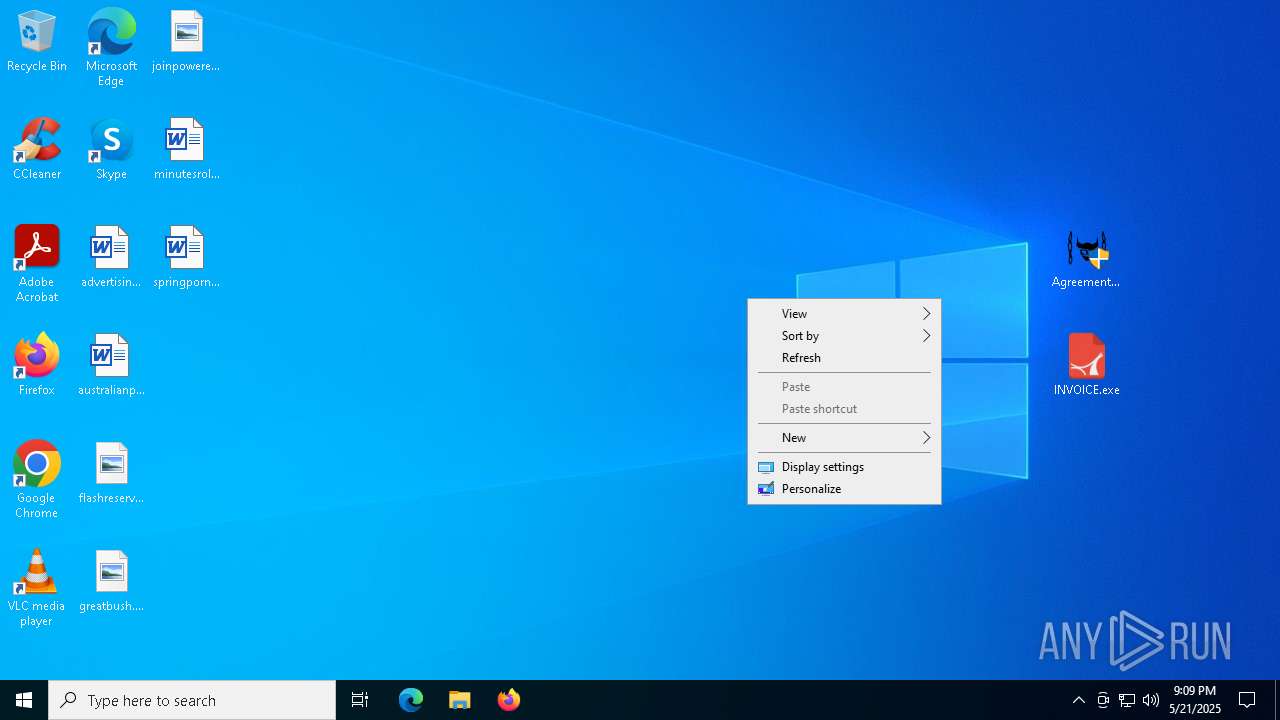
Task: Select the Recycle Bin desktop icon
Action: coord(37,42)
